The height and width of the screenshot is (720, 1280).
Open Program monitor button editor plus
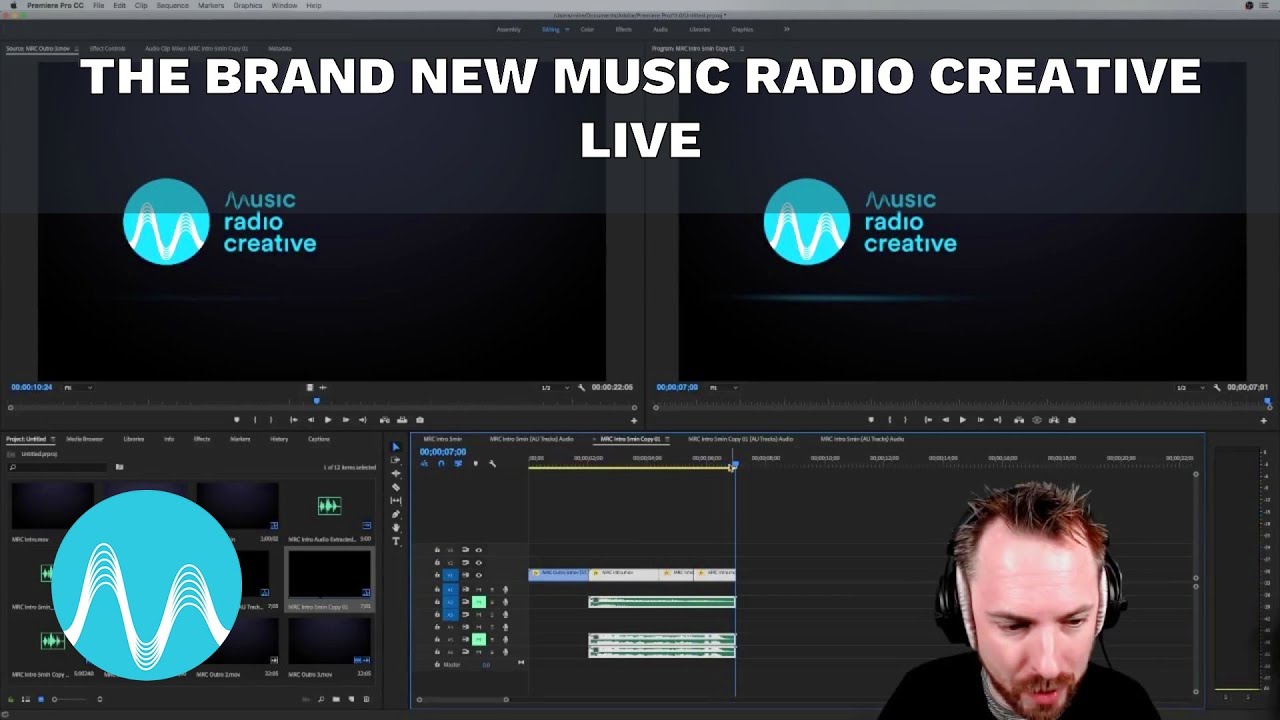(1264, 420)
